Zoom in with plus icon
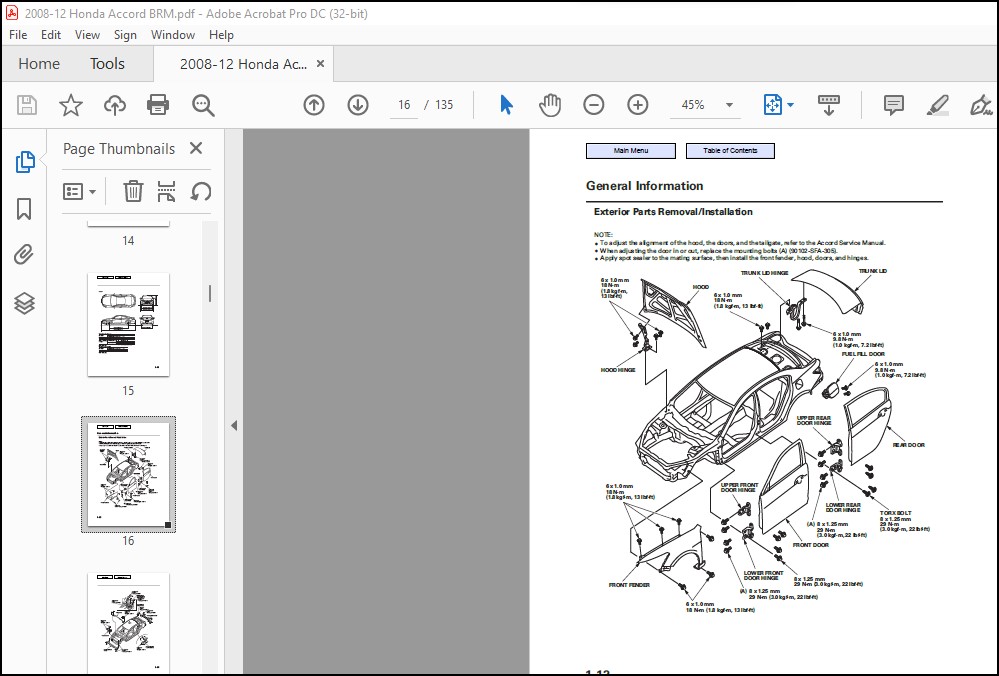The width and height of the screenshot is (999, 676). pos(638,104)
